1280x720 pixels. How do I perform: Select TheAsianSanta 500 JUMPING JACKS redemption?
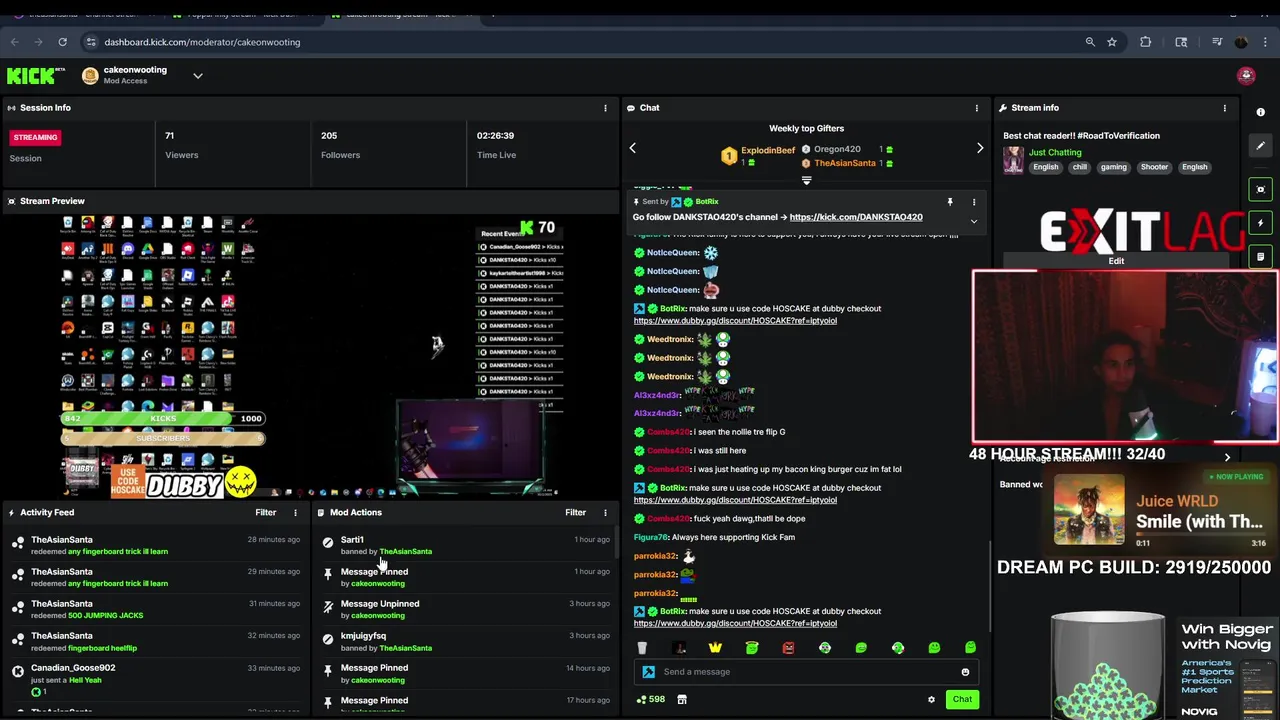(x=156, y=610)
